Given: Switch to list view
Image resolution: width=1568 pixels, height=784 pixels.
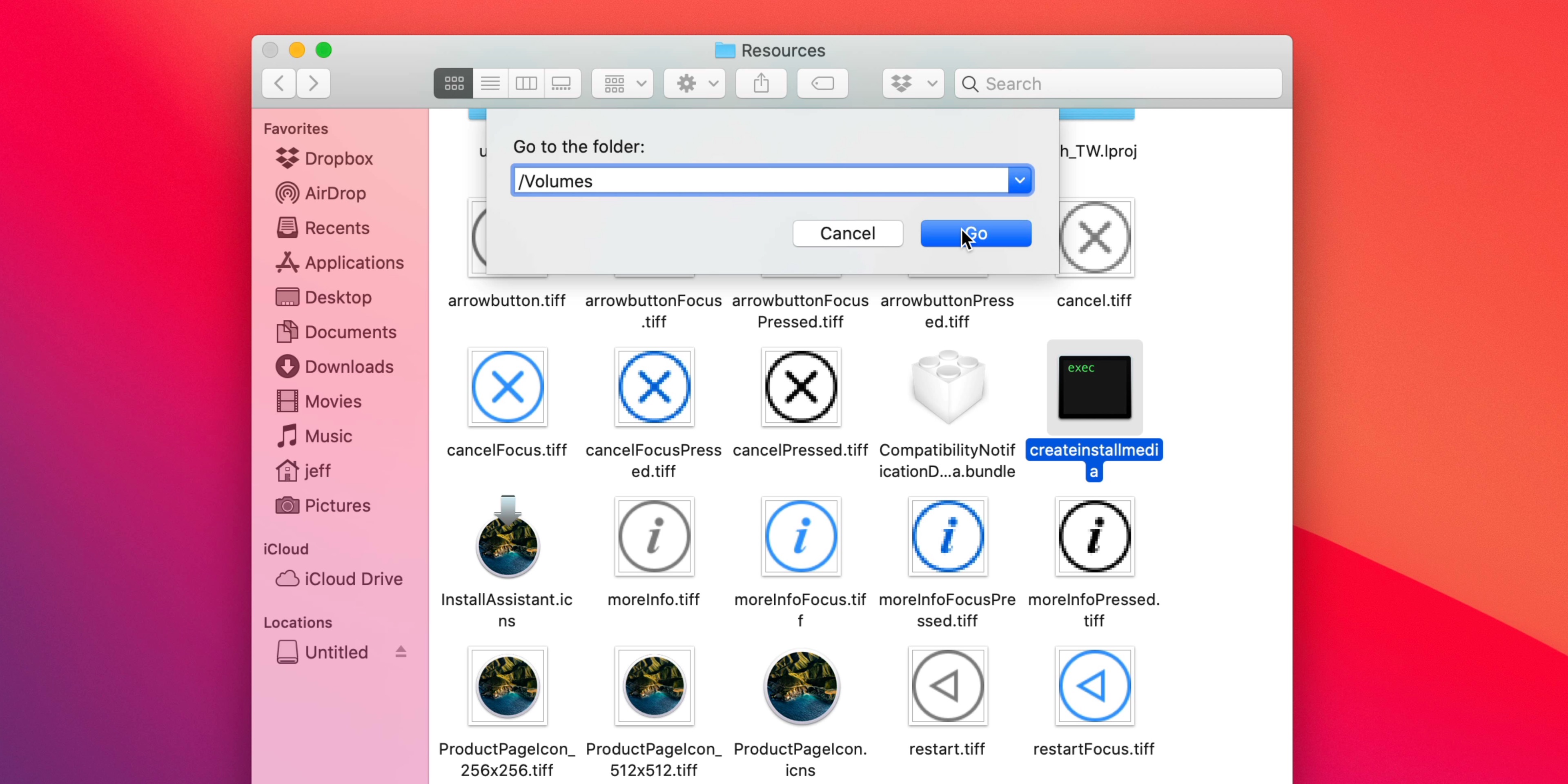Looking at the screenshot, I should (x=490, y=83).
